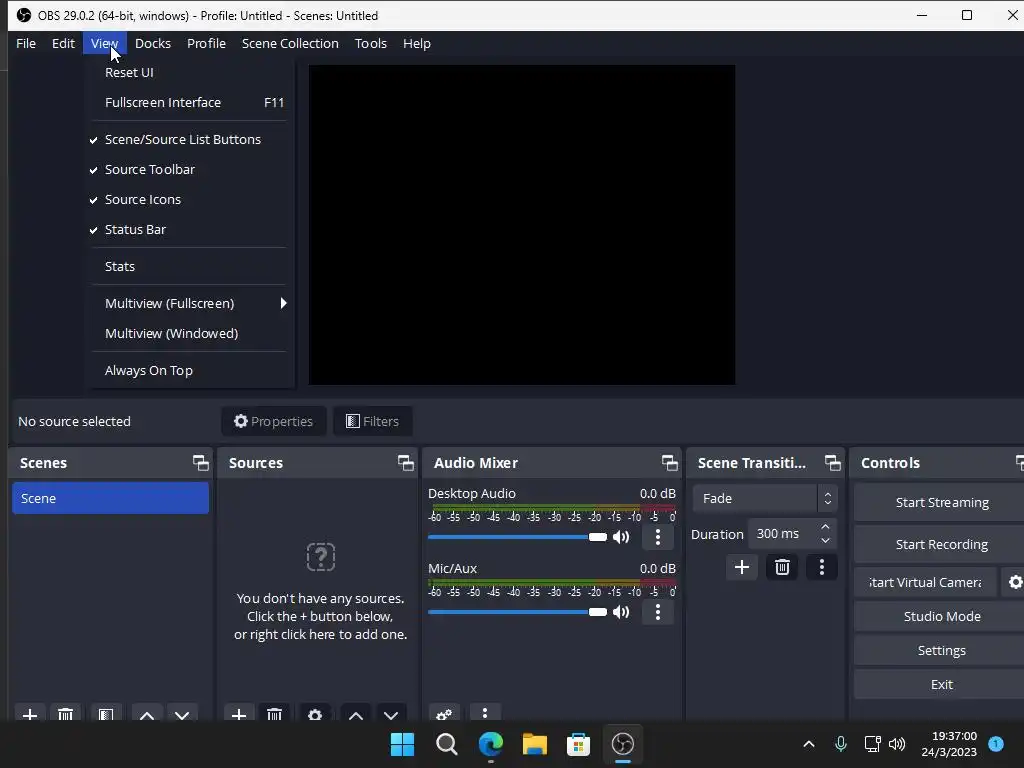Open scene filters icon in Scenes toolbar
The height and width of the screenshot is (768, 1024).
106,714
